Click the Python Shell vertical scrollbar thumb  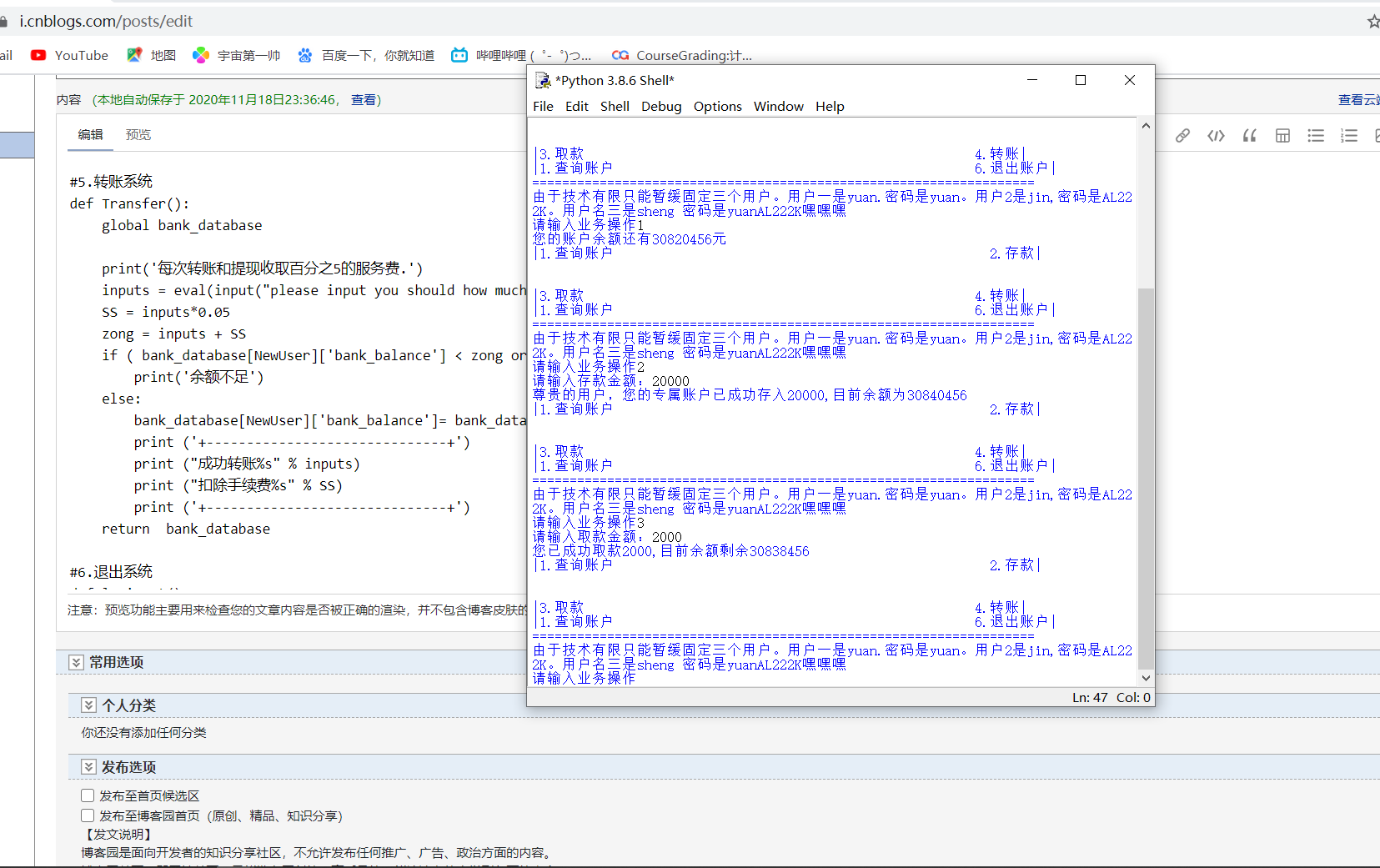[1146, 479]
